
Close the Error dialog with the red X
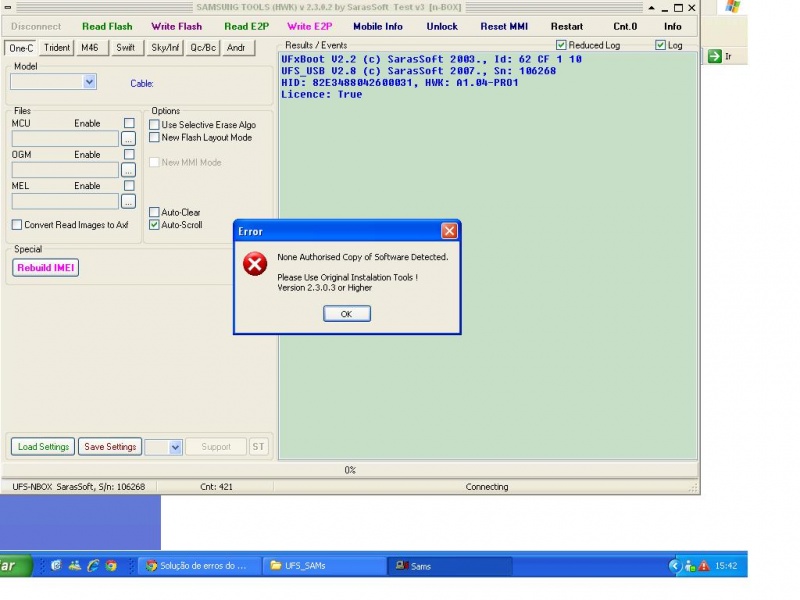(449, 231)
